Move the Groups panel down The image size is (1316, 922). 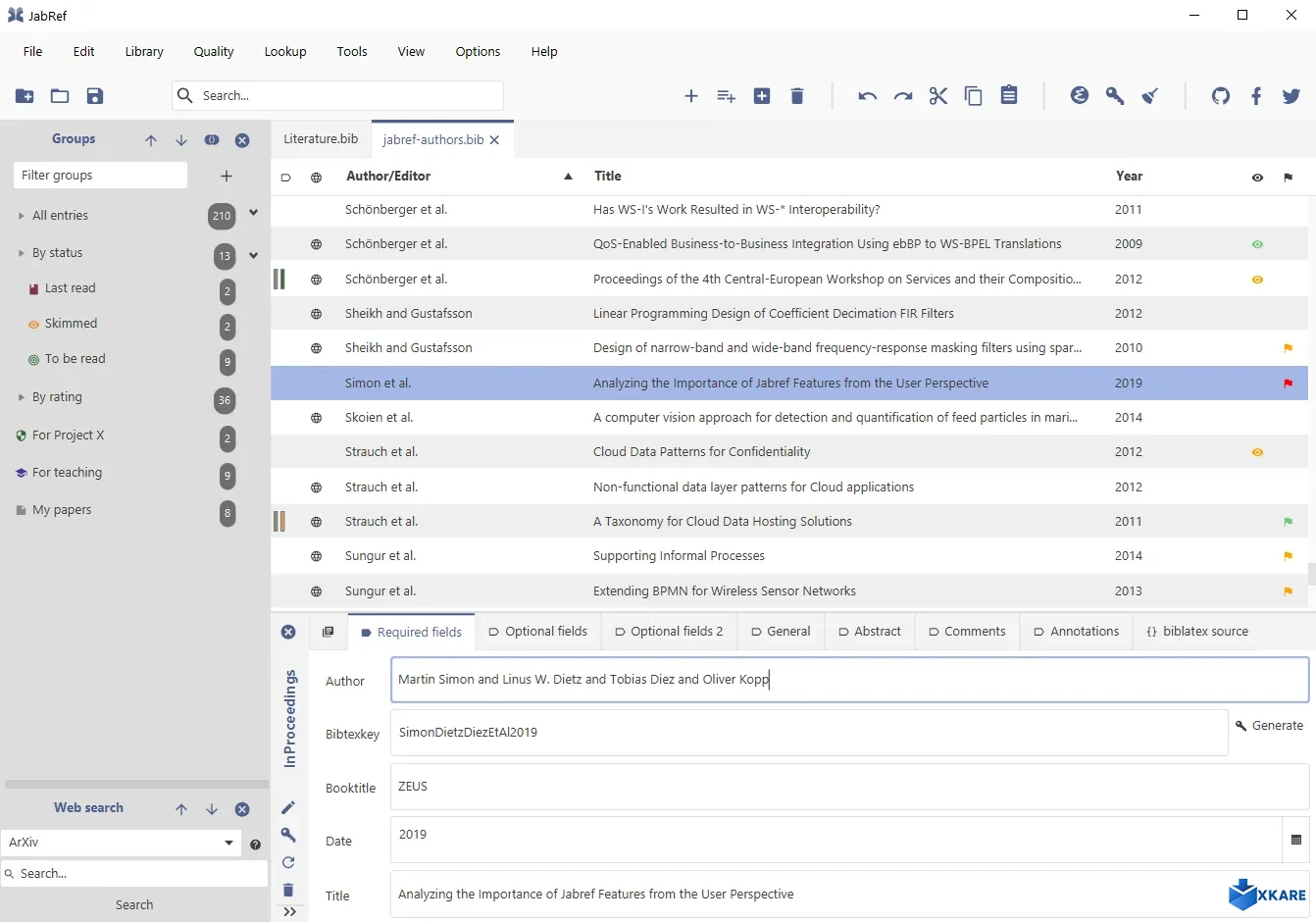181,140
